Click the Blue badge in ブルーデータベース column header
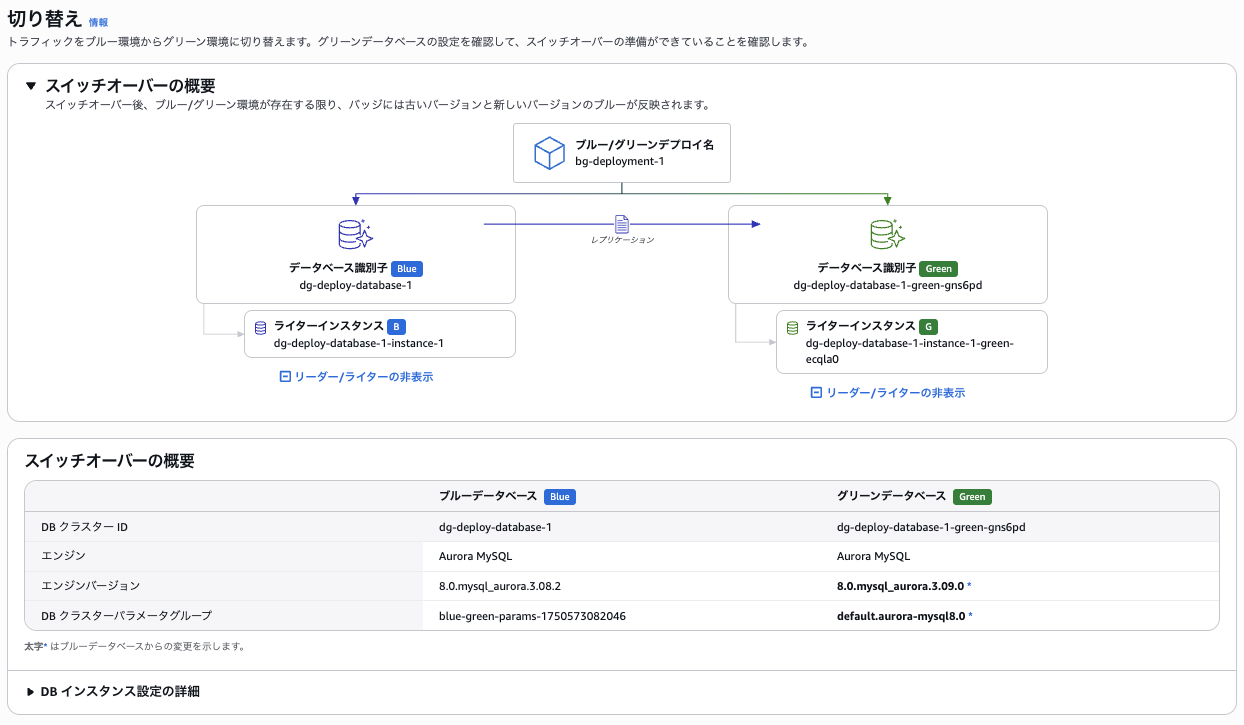This screenshot has height=725, width=1244. 559,497
